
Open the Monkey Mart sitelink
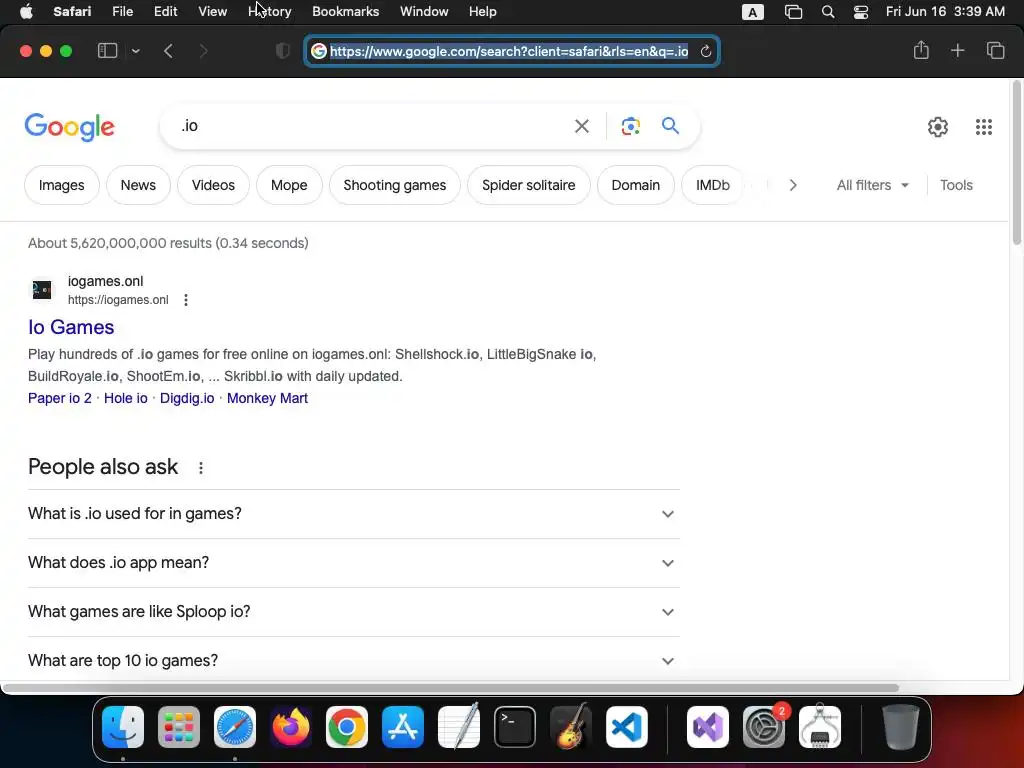click(267, 398)
